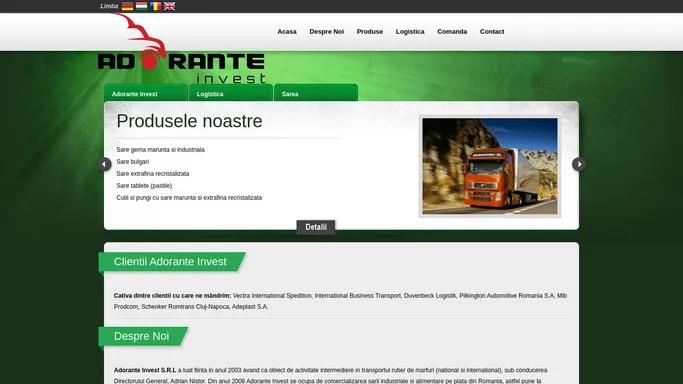
Task: Click the Detalii button
Action: point(316,227)
